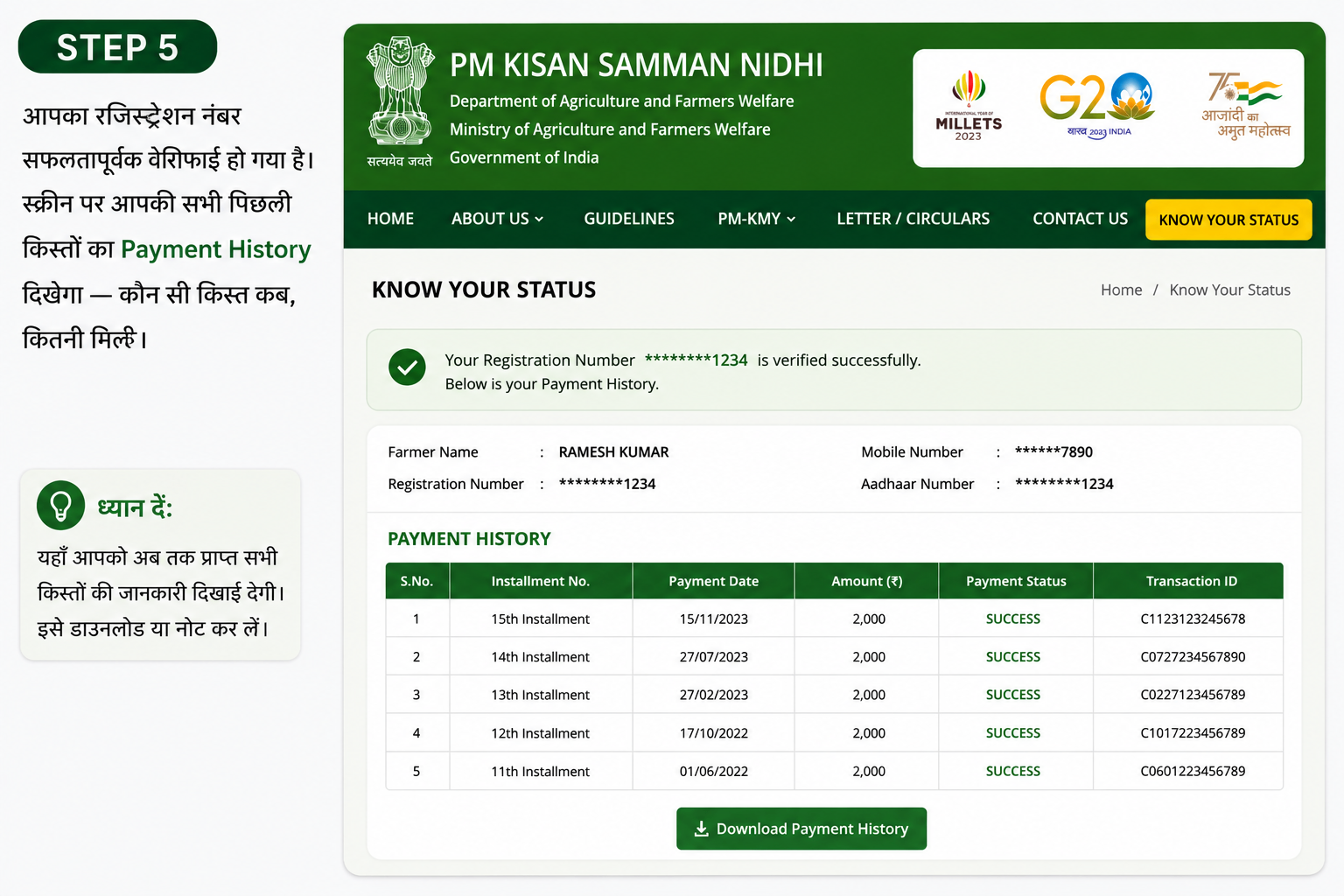Expand the PM-KMY dropdown chevron
This screenshot has height=896, width=1344.
(791, 219)
